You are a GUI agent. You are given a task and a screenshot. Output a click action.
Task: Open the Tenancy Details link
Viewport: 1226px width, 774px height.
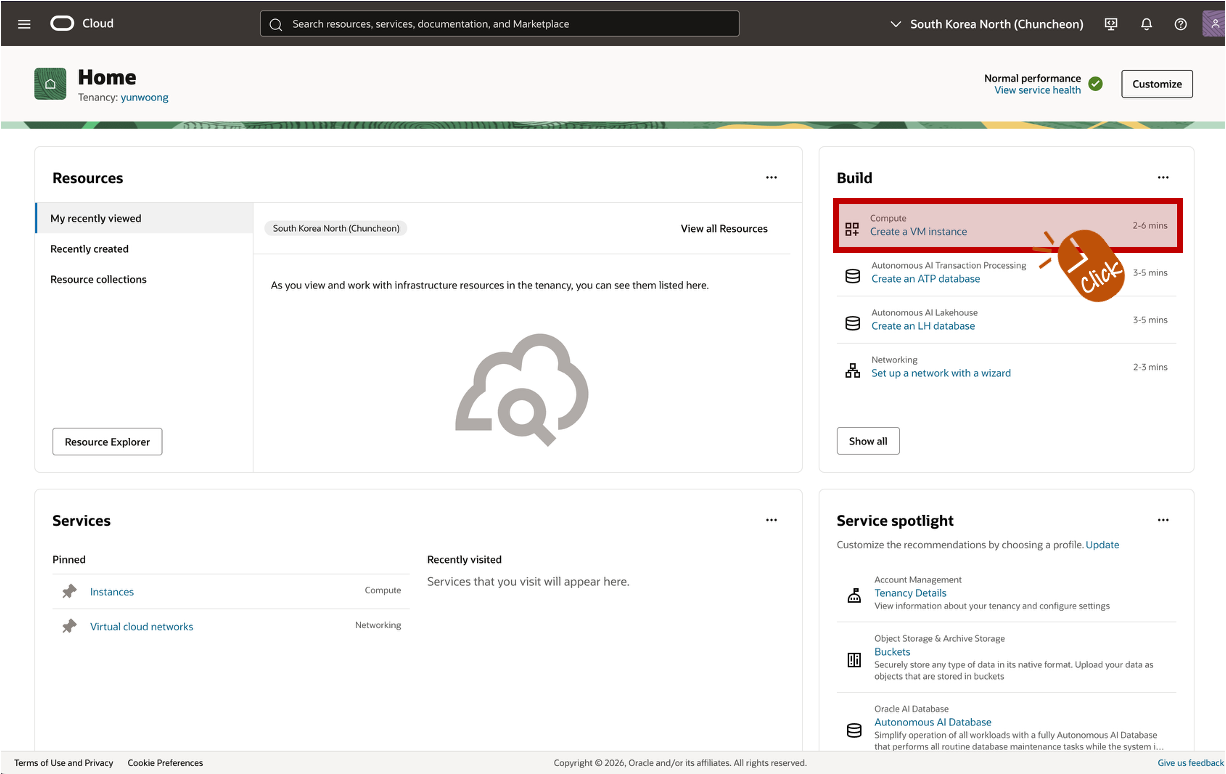(910, 593)
